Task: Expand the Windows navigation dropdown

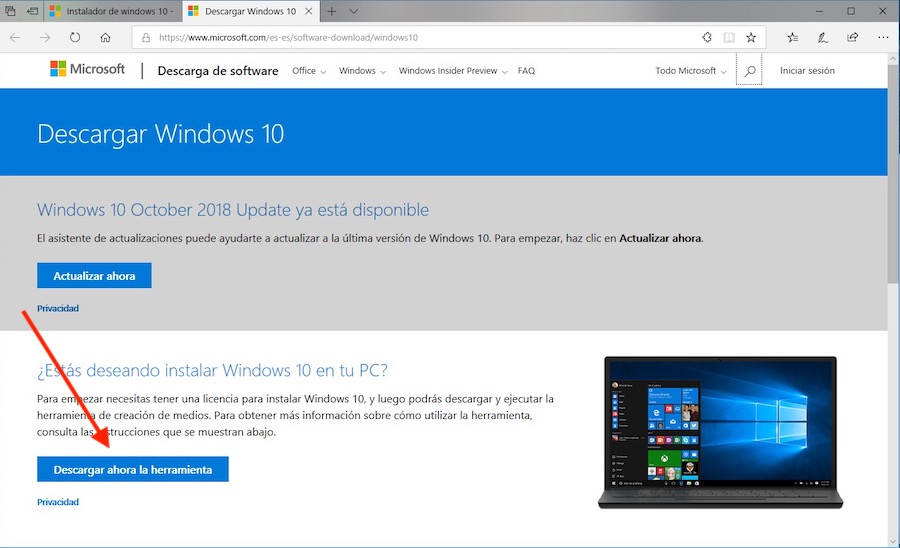Action: [x=361, y=71]
